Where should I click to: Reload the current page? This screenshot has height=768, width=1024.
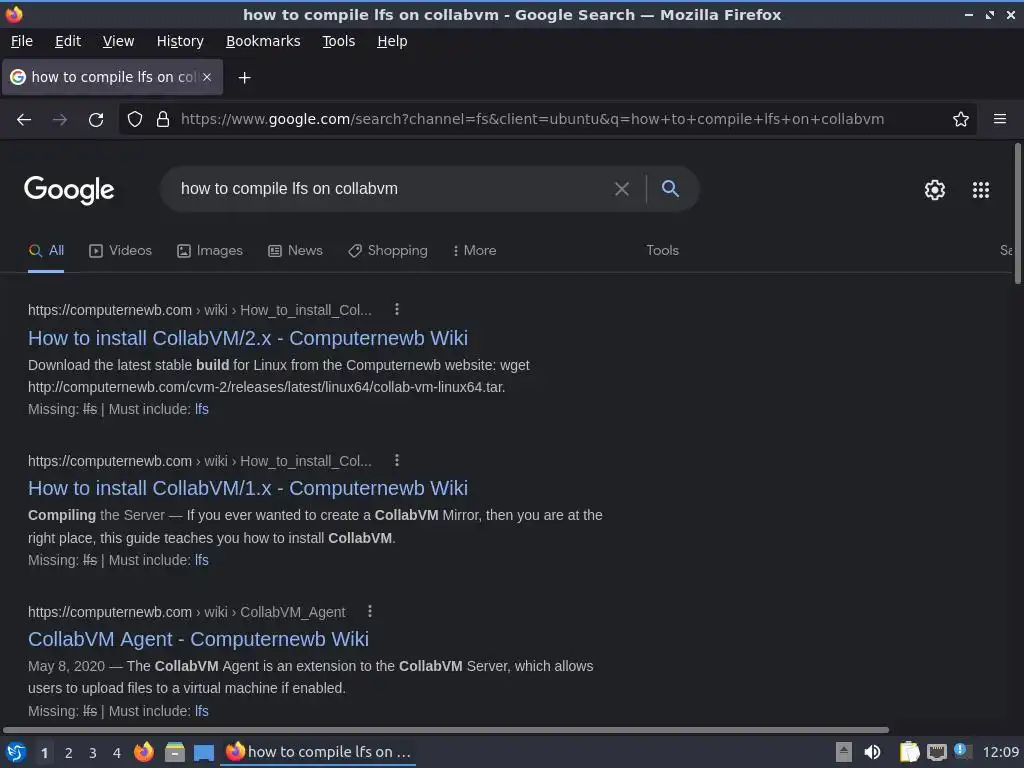pos(96,120)
